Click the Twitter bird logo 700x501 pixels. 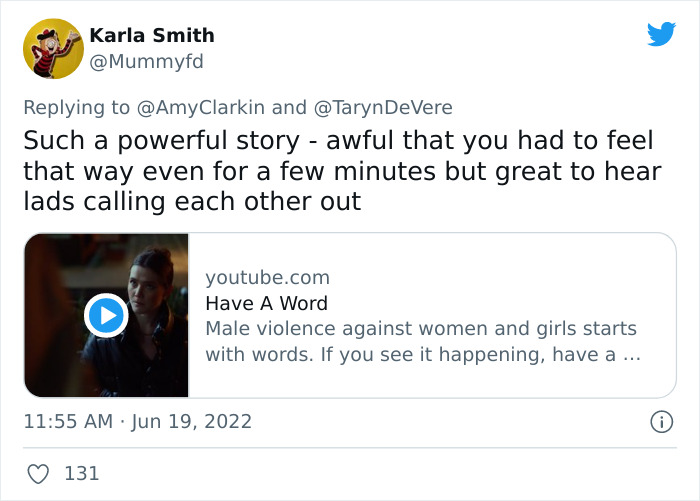coord(661,34)
